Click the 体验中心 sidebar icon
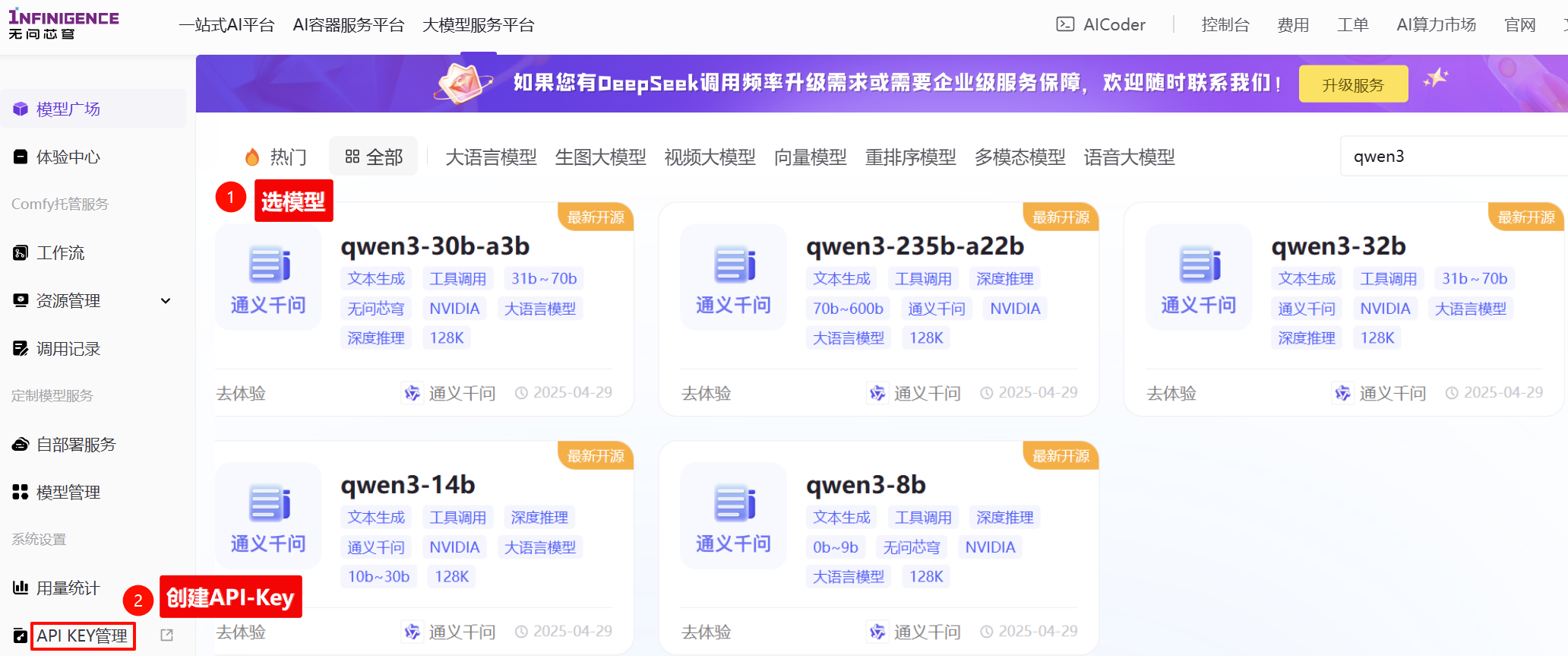Screen dimensions: 1568x656 click(x=21, y=157)
